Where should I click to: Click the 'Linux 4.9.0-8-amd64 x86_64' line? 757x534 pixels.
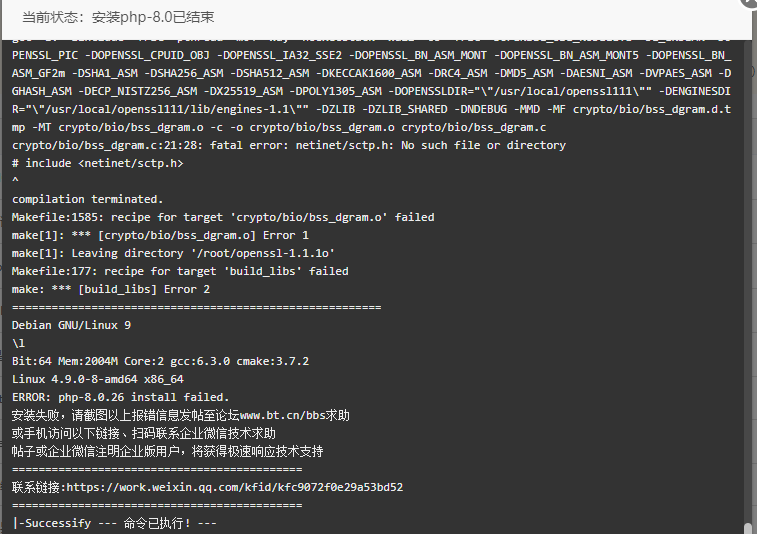[x=98, y=379]
